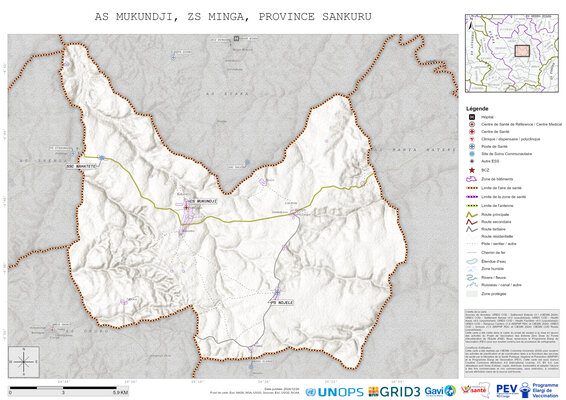Viewport: 566px width, 400px height.
Task: Click the Route résidentielle legend text
Action: point(497,236)
